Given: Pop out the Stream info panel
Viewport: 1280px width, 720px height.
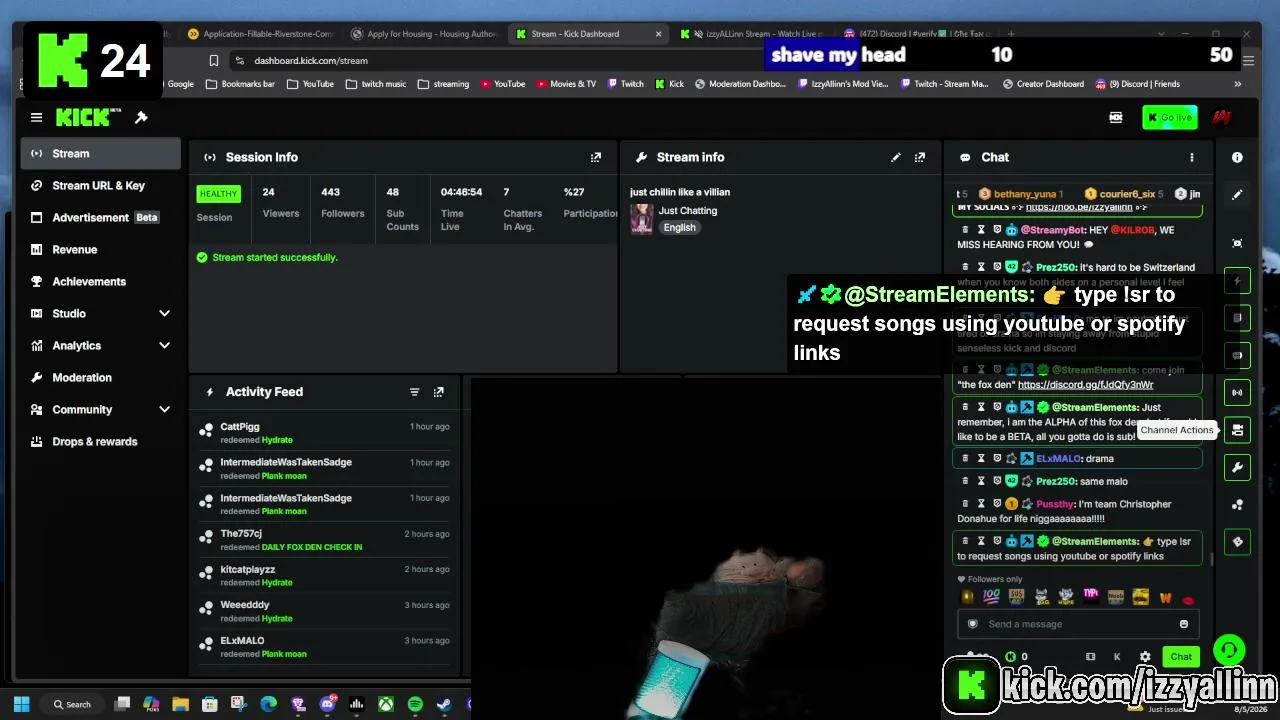Looking at the screenshot, I should click(920, 157).
